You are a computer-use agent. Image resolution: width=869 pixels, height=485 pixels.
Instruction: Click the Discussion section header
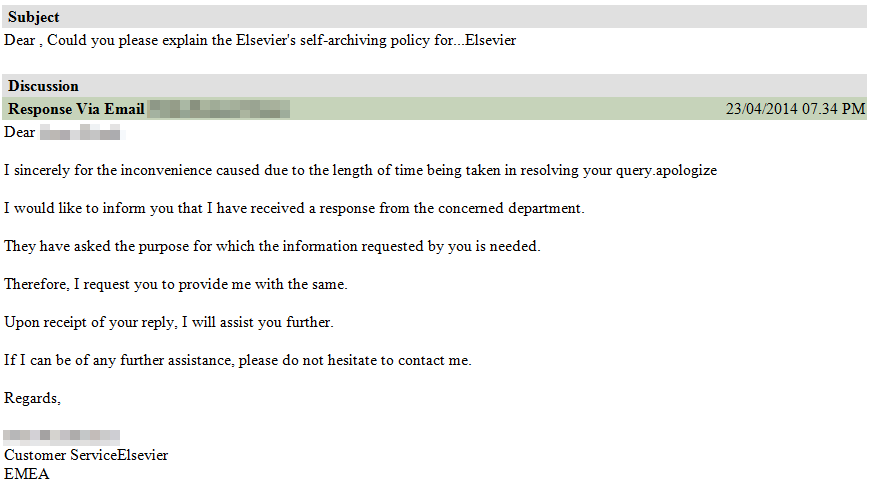(434, 86)
